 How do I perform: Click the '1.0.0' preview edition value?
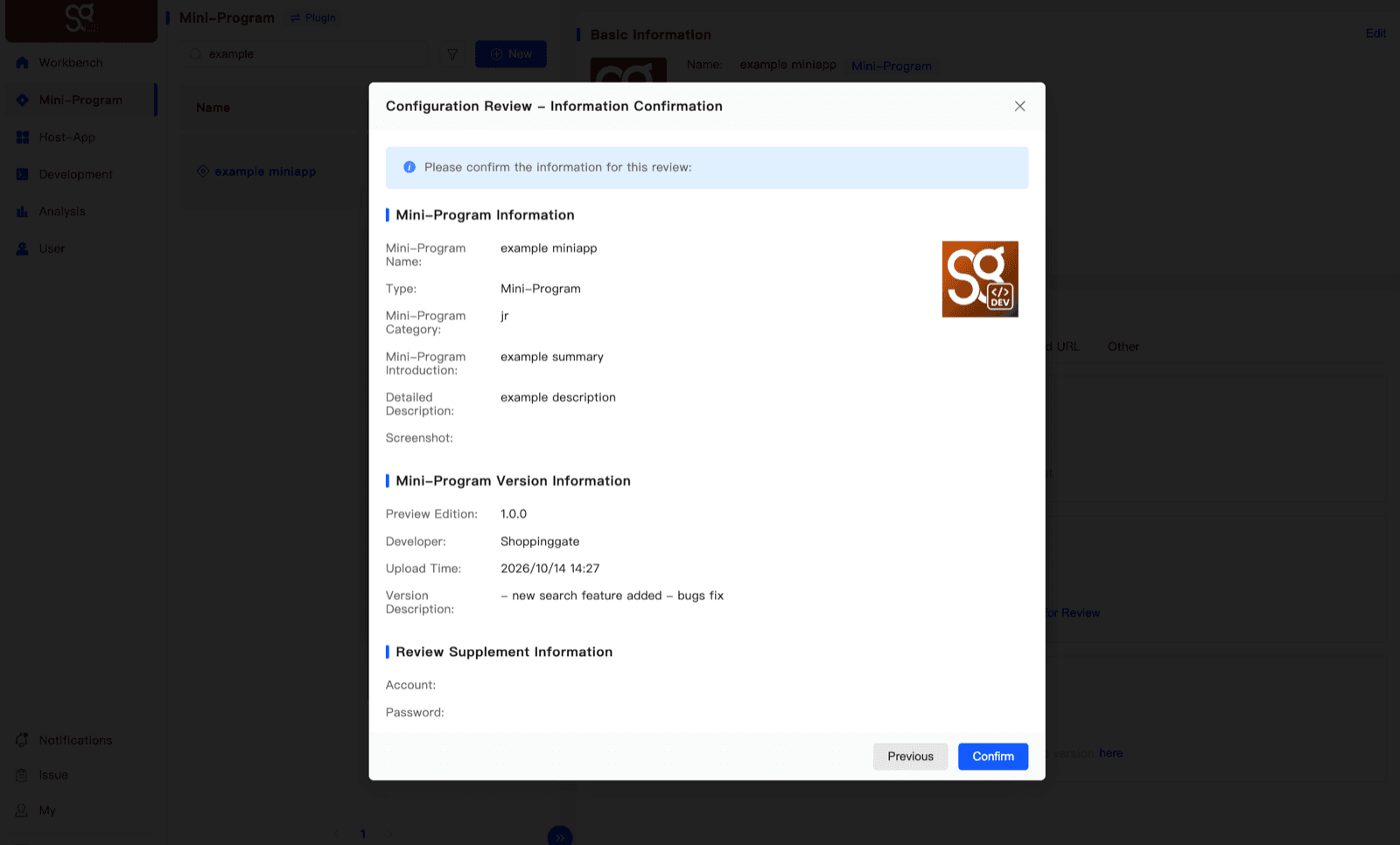(514, 514)
